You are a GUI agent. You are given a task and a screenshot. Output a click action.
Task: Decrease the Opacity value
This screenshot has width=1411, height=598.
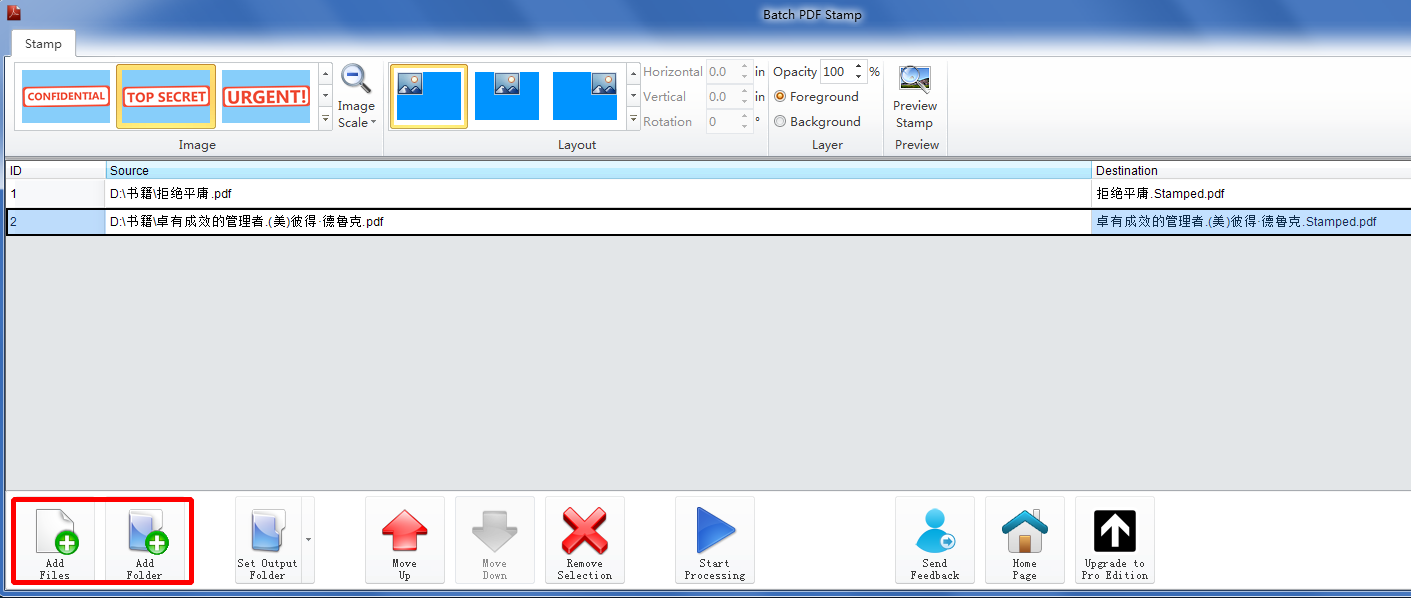pos(858,77)
